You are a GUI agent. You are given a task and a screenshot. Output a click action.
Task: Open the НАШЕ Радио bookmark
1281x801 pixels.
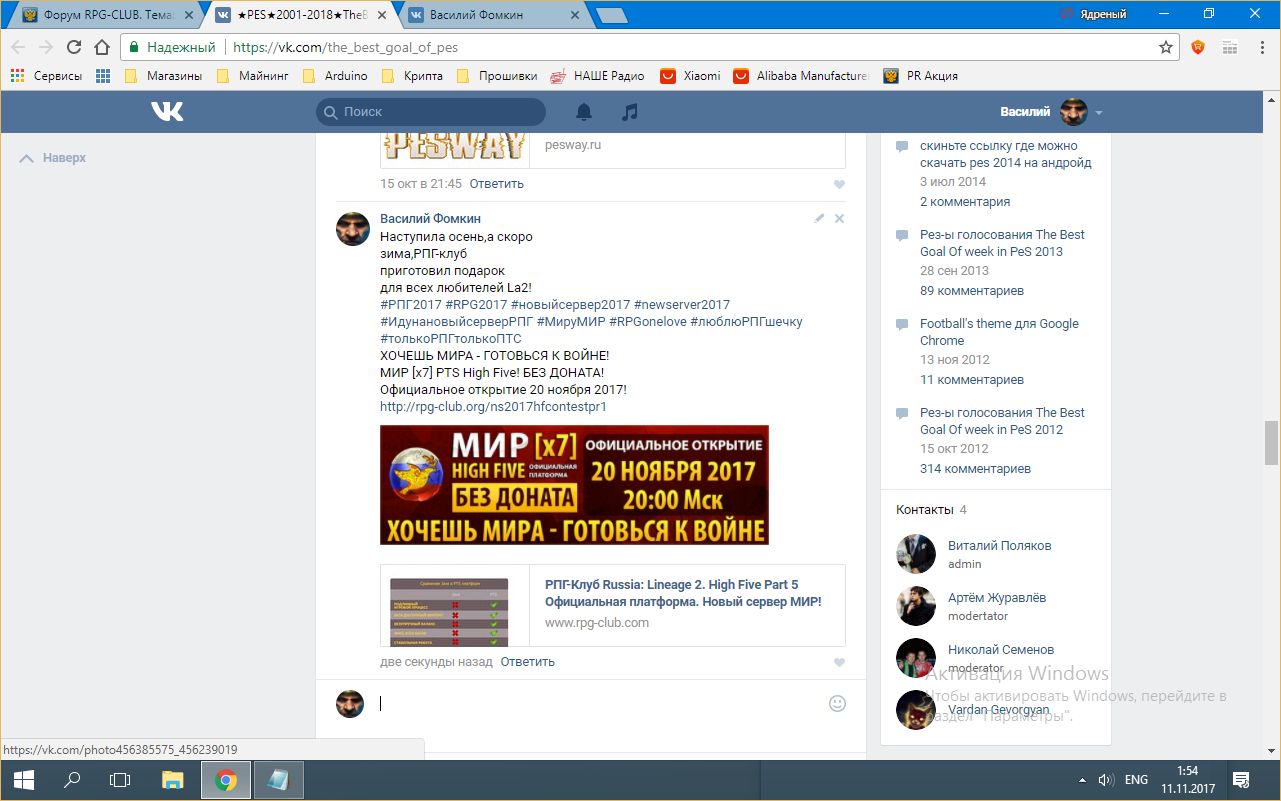pyautogui.click(x=596, y=76)
